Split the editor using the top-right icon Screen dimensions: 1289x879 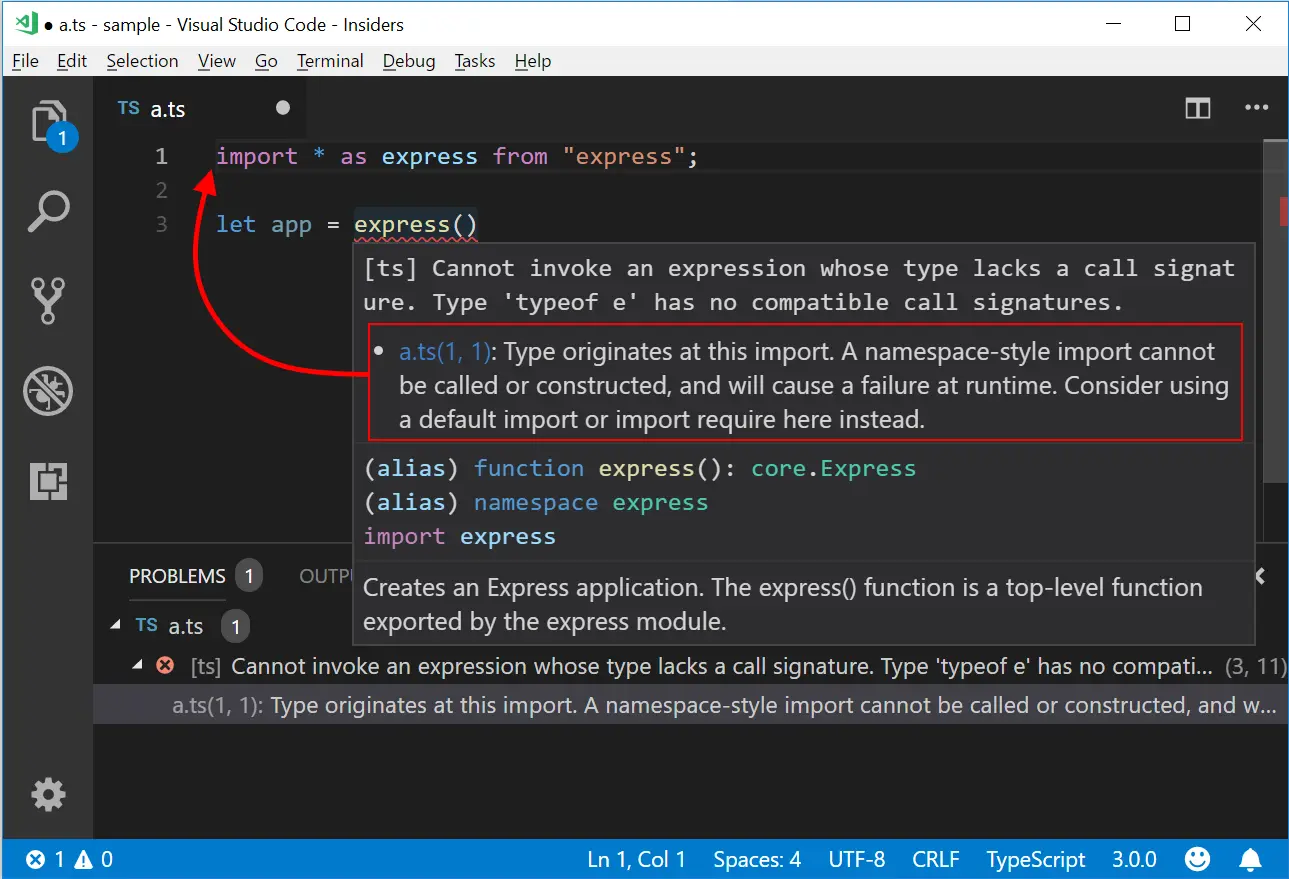pyautogui.click(x=1197, y=107)
